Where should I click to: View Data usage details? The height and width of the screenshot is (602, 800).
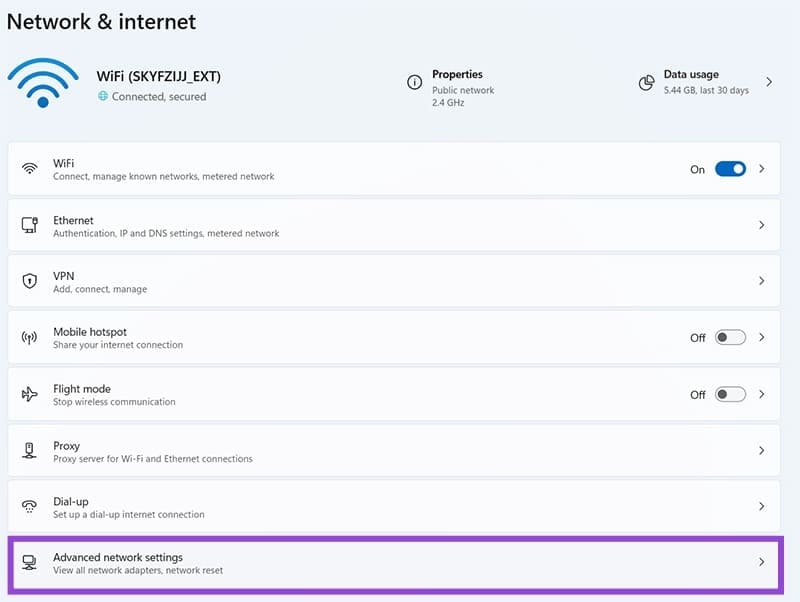pyautogui.click(x=769, y=83)
